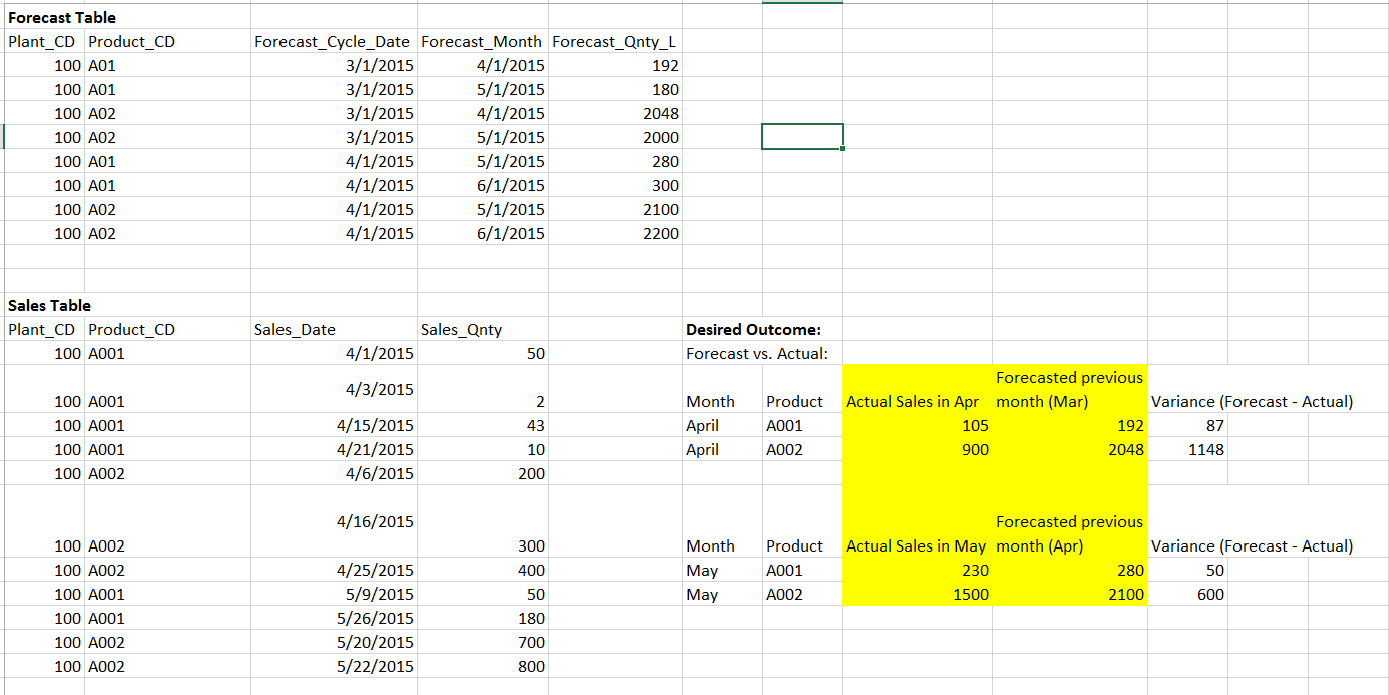
Task: Select the 'Actual Sales in May' header
Action: 917,522
